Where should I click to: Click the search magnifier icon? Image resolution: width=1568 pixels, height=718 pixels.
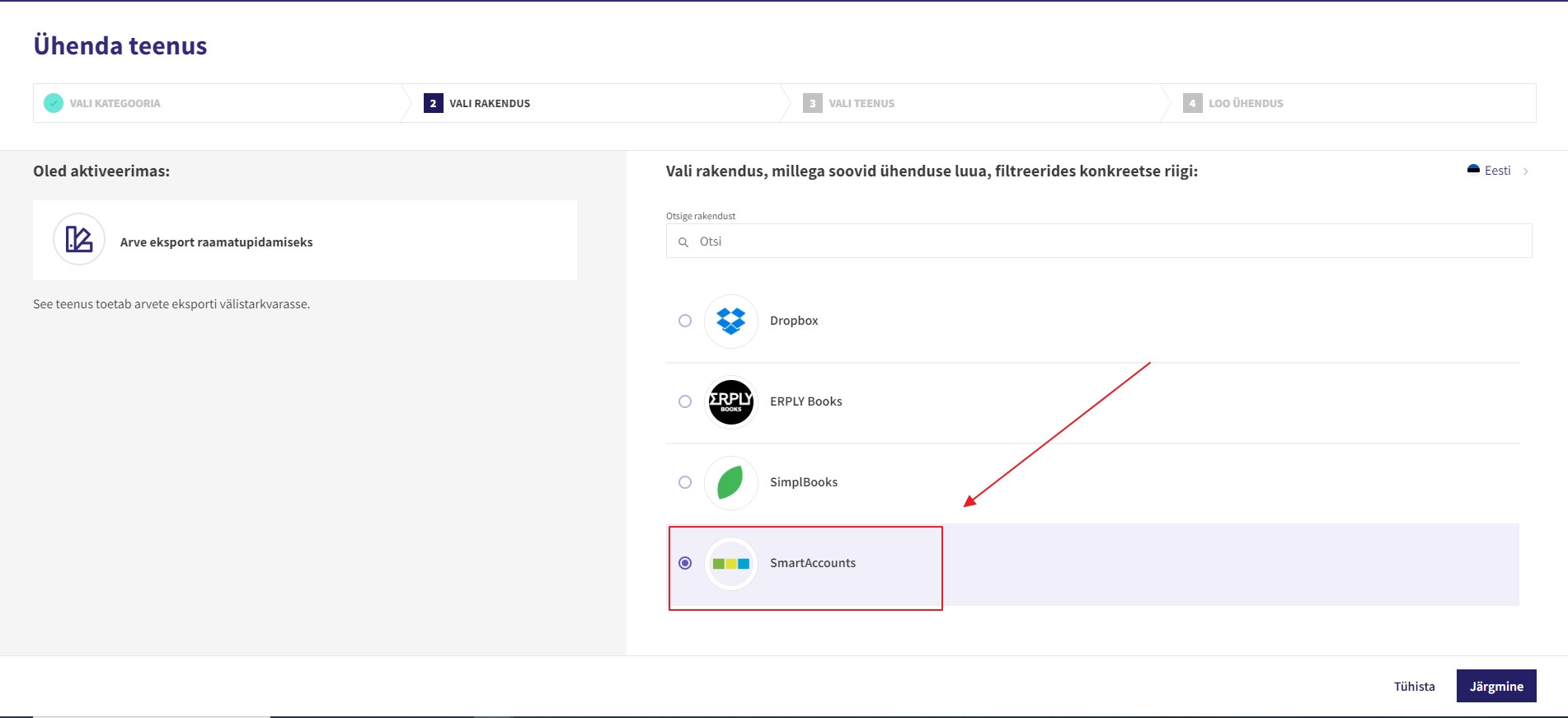click(x=683, y=242)
